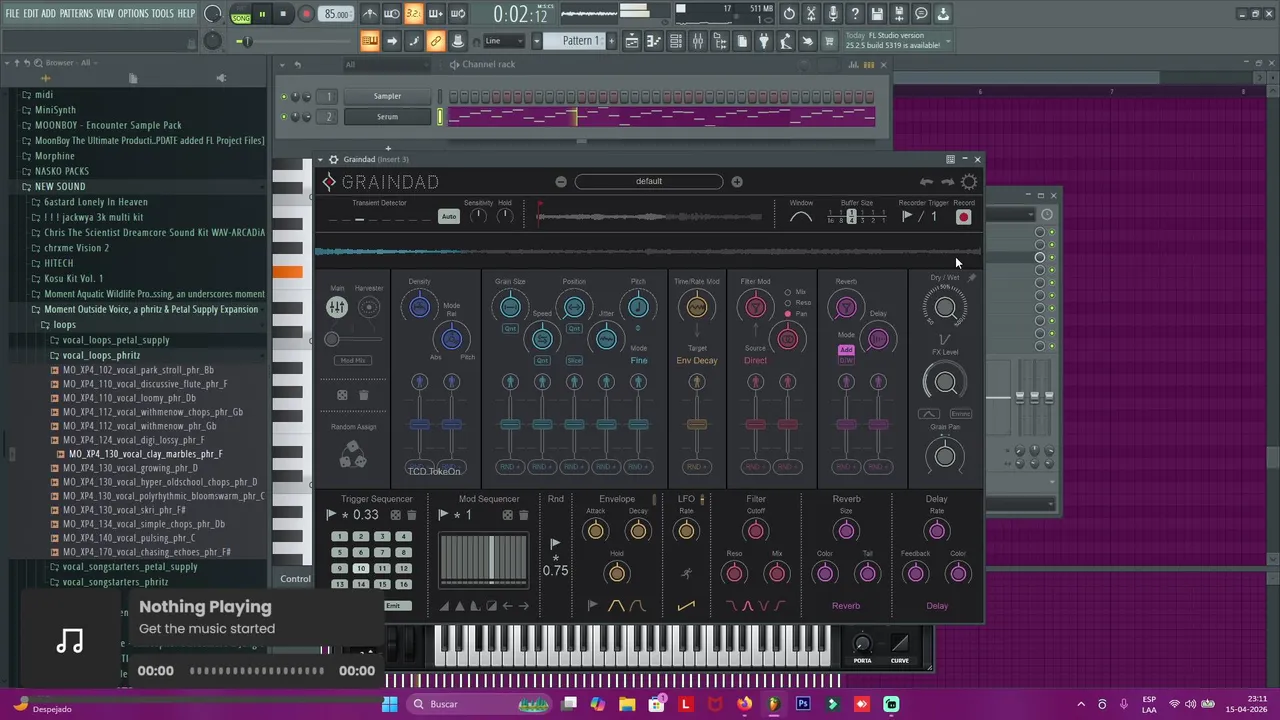The width and height of the screenshot is (1280, 720).
Task: Open Graindad settings gear
Action: (969, 181)
